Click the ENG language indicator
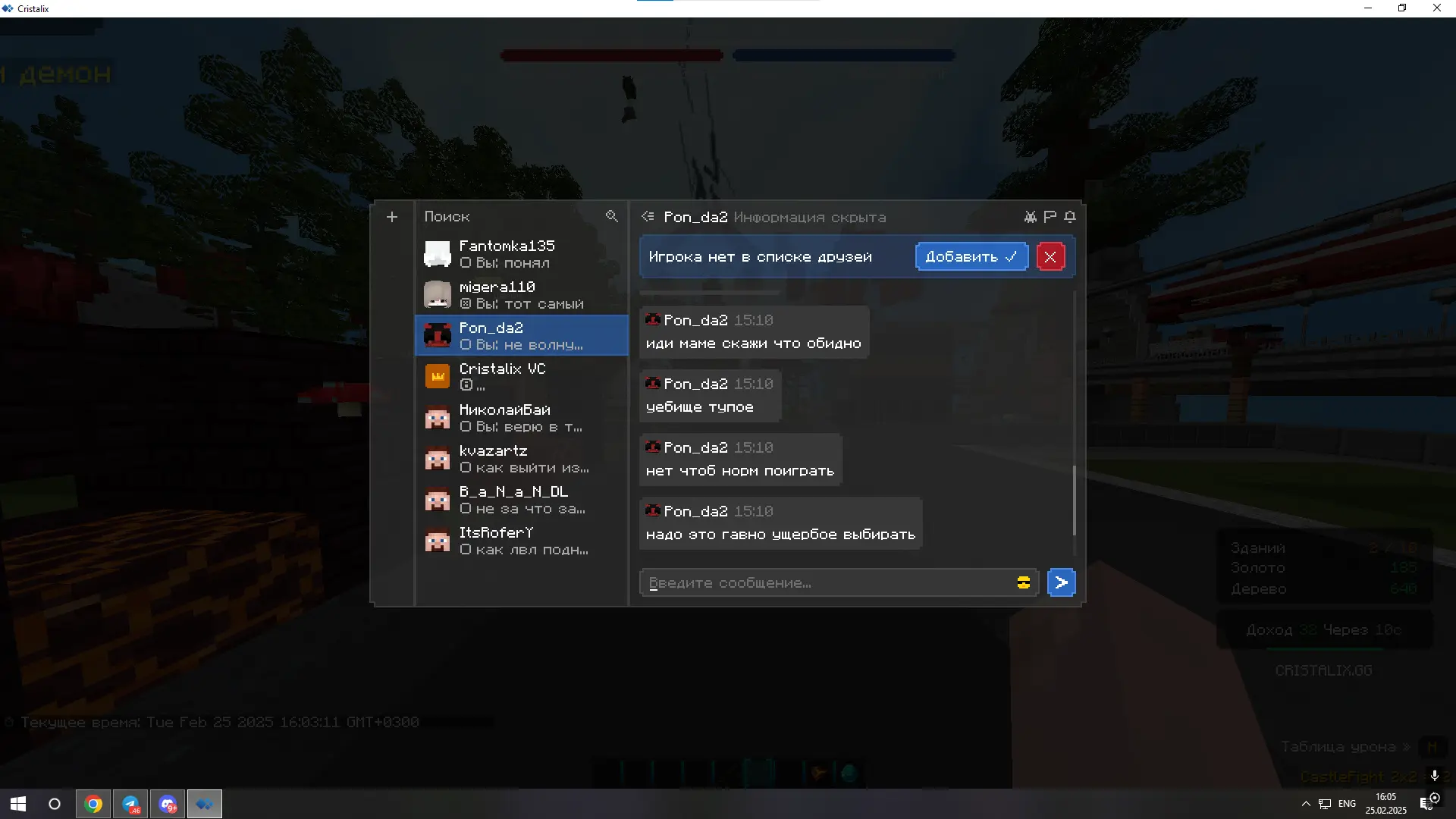The height and width of the screenshot is (819, 1456). point(1348,804)
